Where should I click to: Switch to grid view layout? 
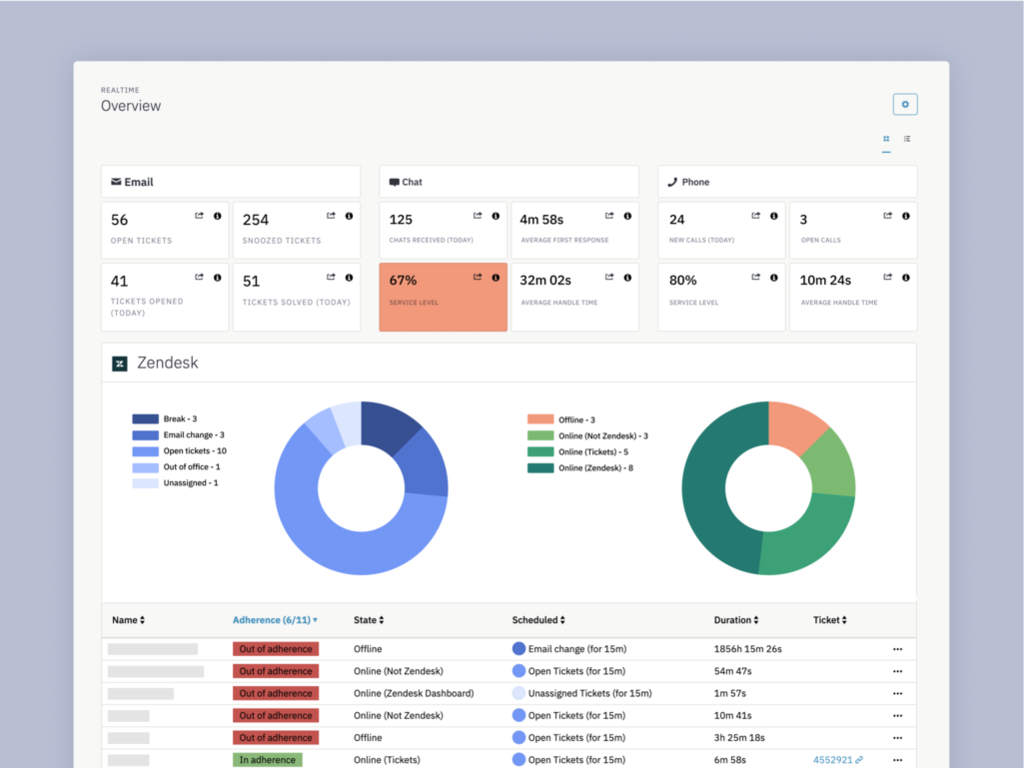(x=886, y=139)
